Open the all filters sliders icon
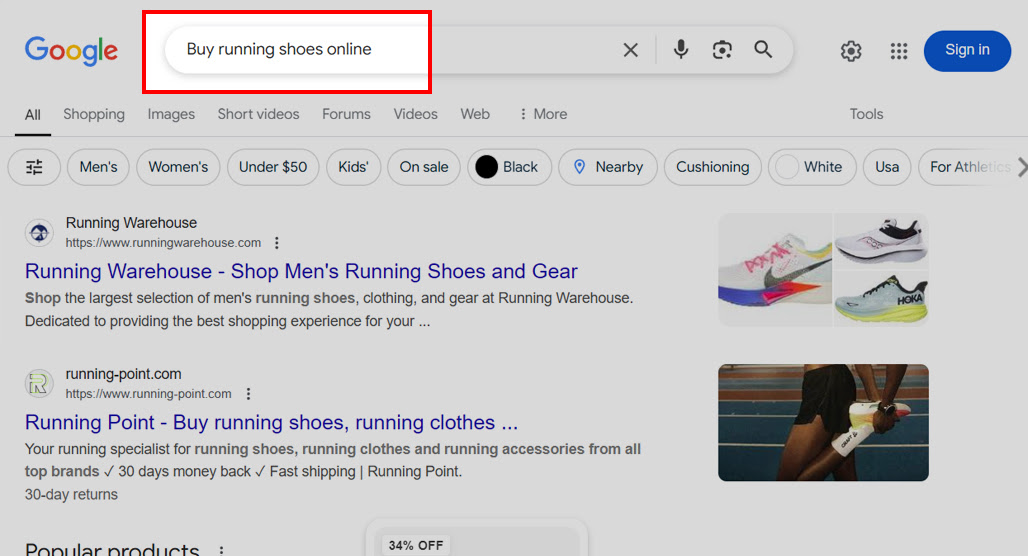The width and height of the screenshot is (1028, 556). pyautogui.click(x=34, y=167)
